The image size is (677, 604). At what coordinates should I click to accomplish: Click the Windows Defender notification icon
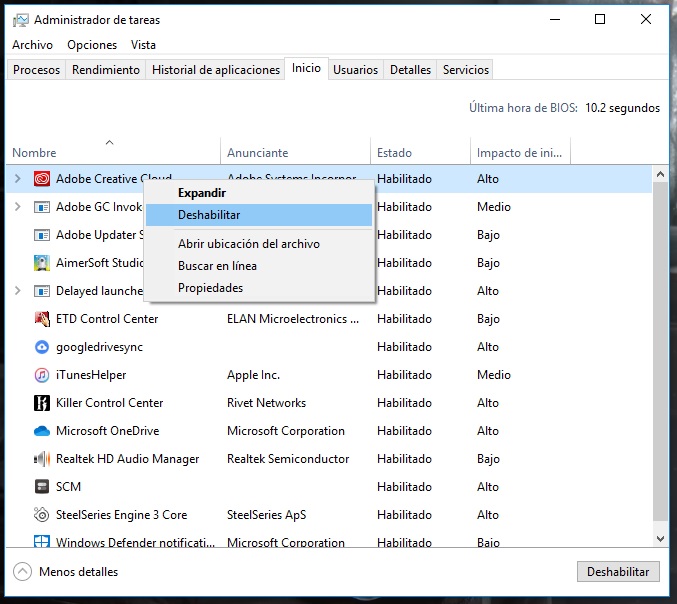(x=42, y=541)
